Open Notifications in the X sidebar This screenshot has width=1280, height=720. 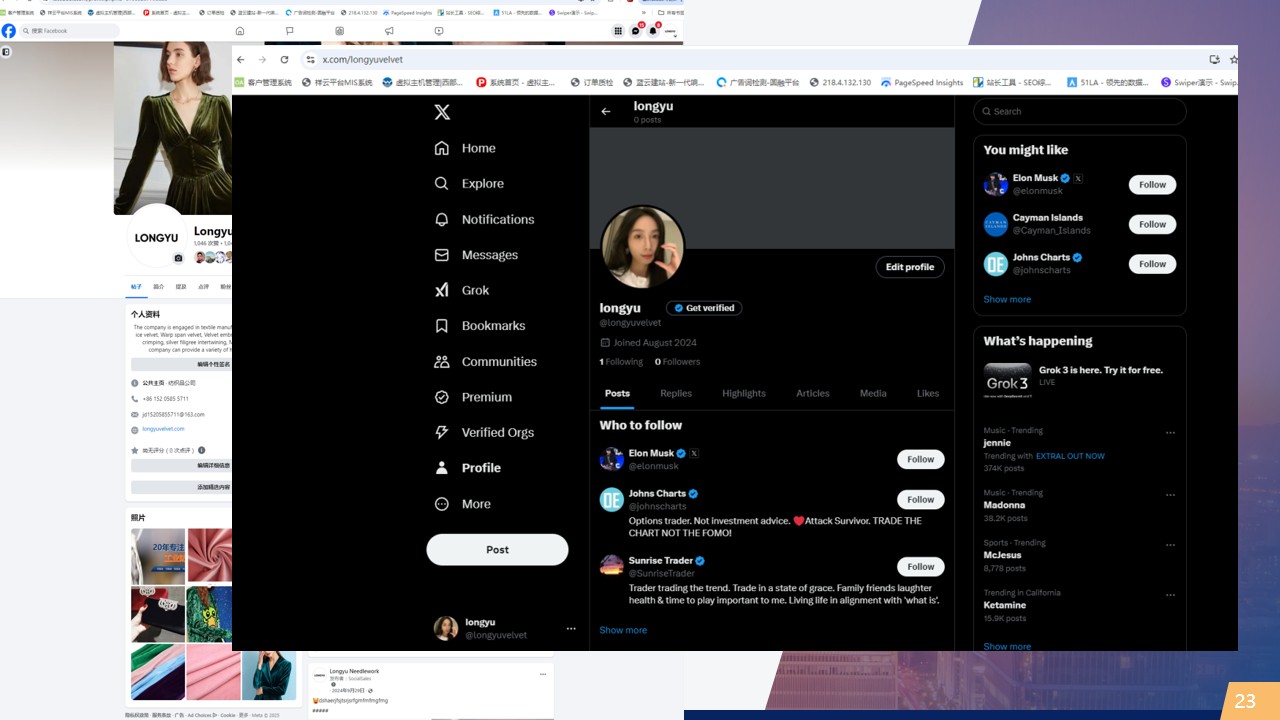484,219
